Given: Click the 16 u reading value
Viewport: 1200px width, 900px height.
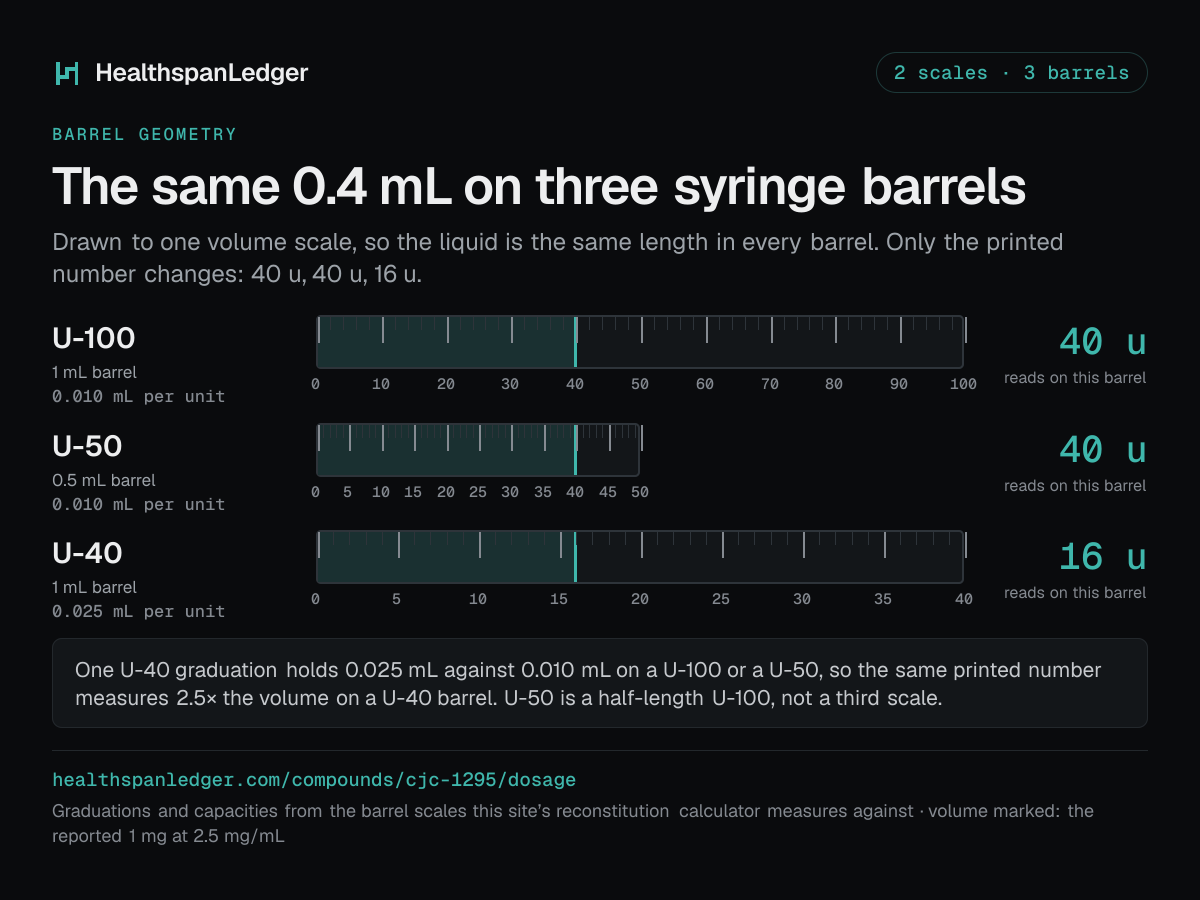Looking at the screenshot, I should [1102, 556].
